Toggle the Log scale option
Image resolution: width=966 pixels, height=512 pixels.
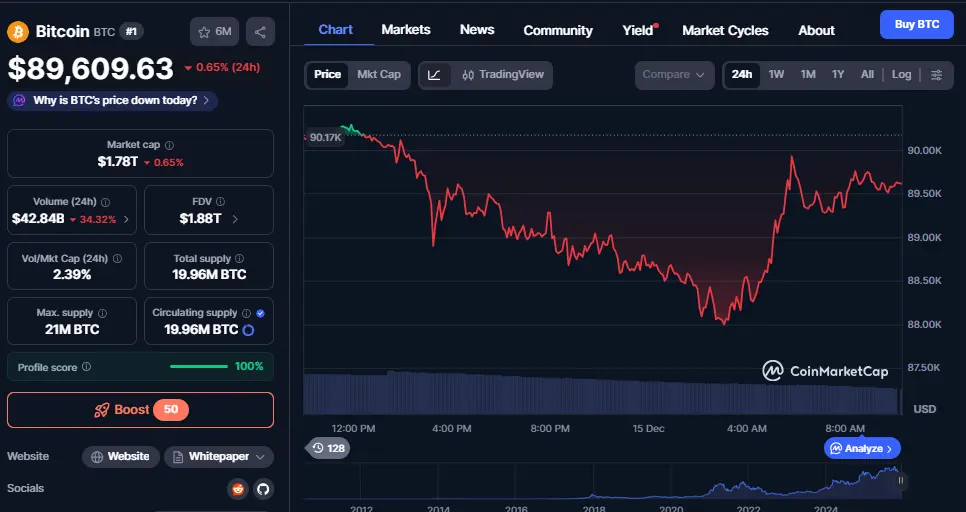[x=901, y=75]
